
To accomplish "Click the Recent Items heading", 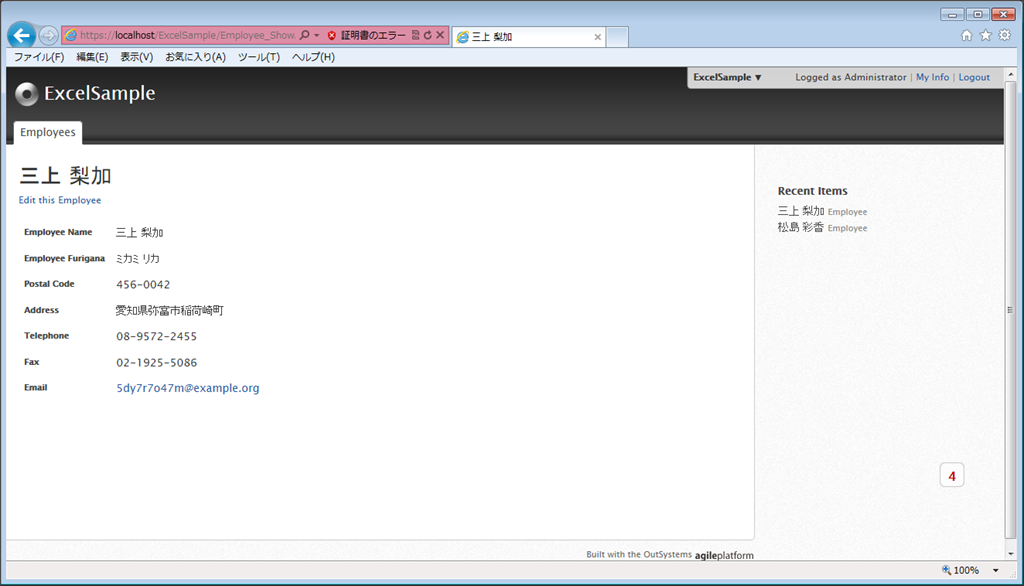I will [812, 191].
